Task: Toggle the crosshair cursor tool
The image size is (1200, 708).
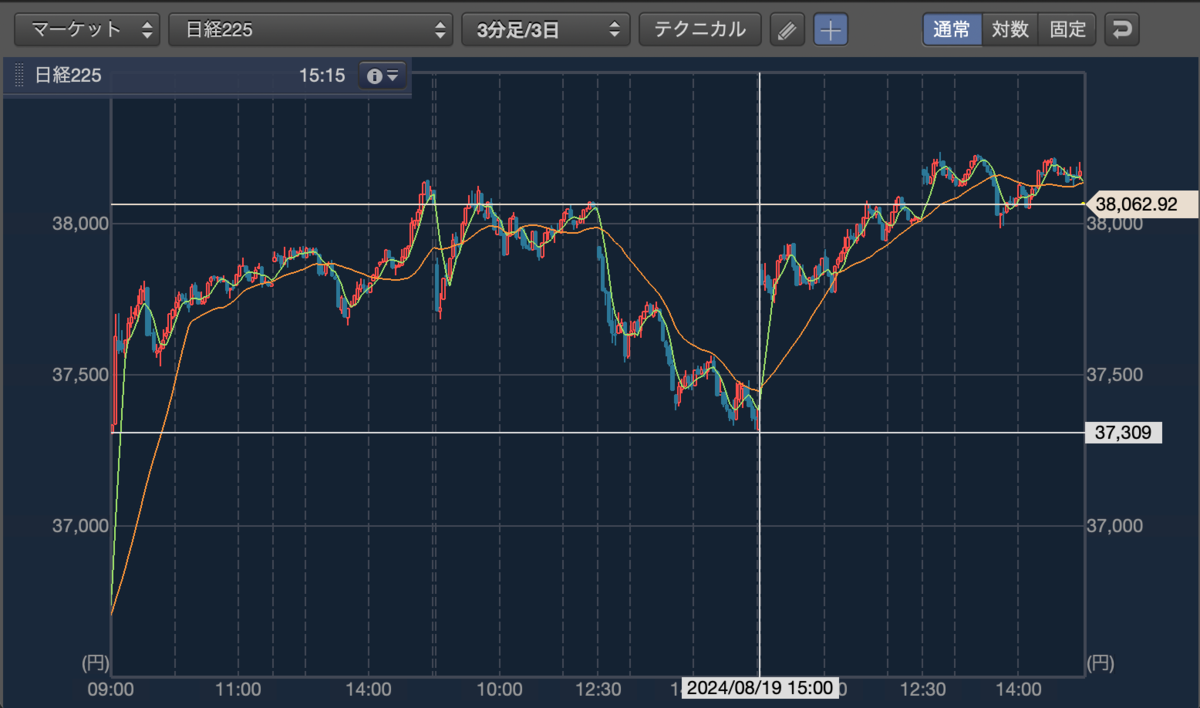Action: pos(830,30)
